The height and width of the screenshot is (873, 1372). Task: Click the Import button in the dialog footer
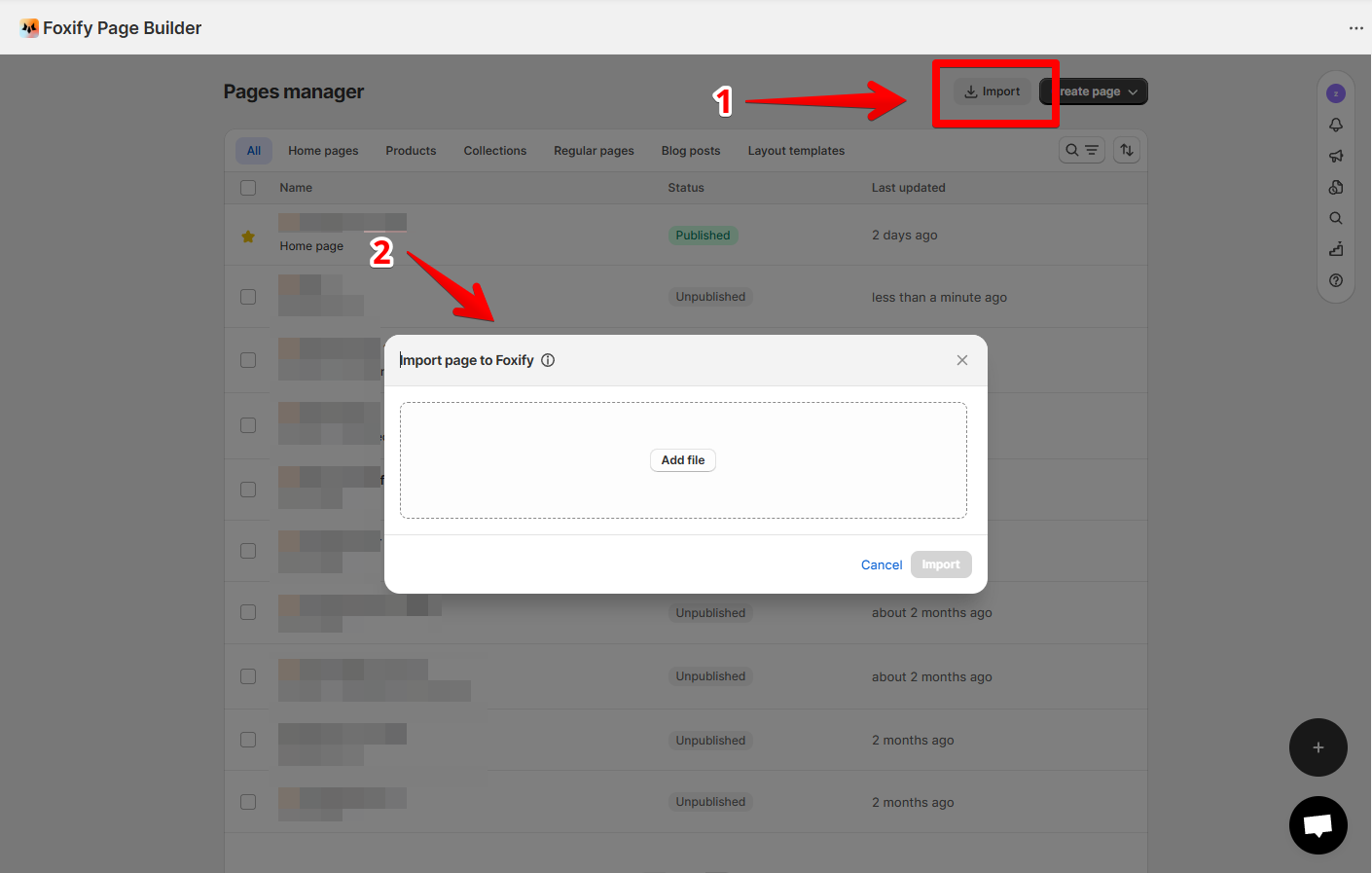[x=941, y=564]
